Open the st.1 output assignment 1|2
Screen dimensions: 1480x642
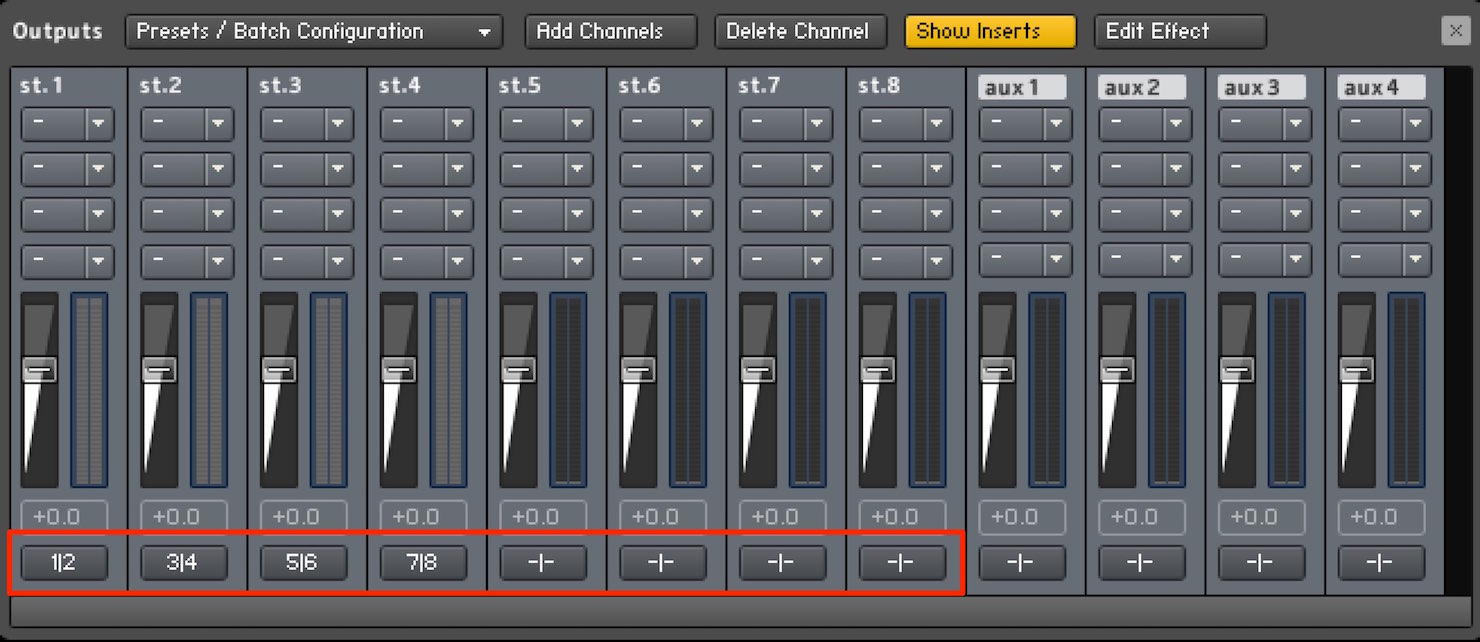(x=64, y=563)
